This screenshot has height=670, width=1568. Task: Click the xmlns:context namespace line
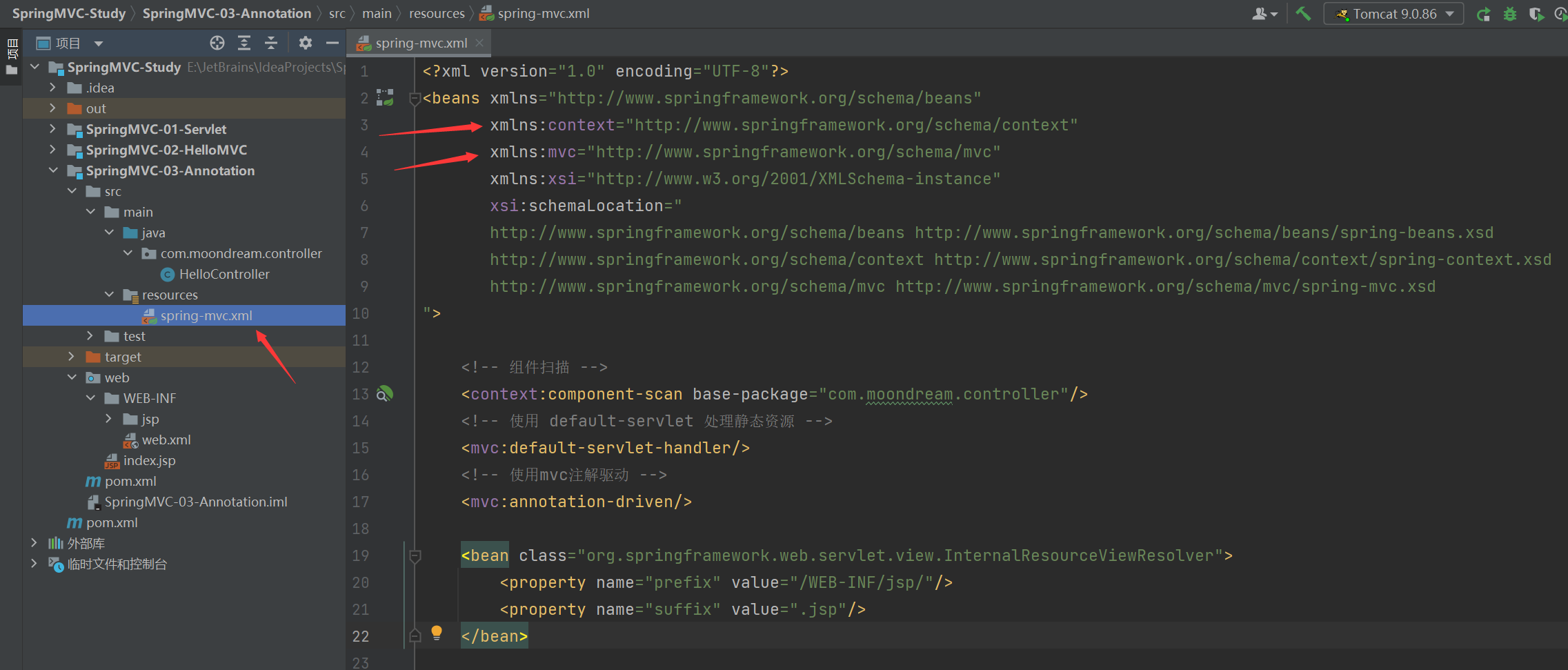784,125
